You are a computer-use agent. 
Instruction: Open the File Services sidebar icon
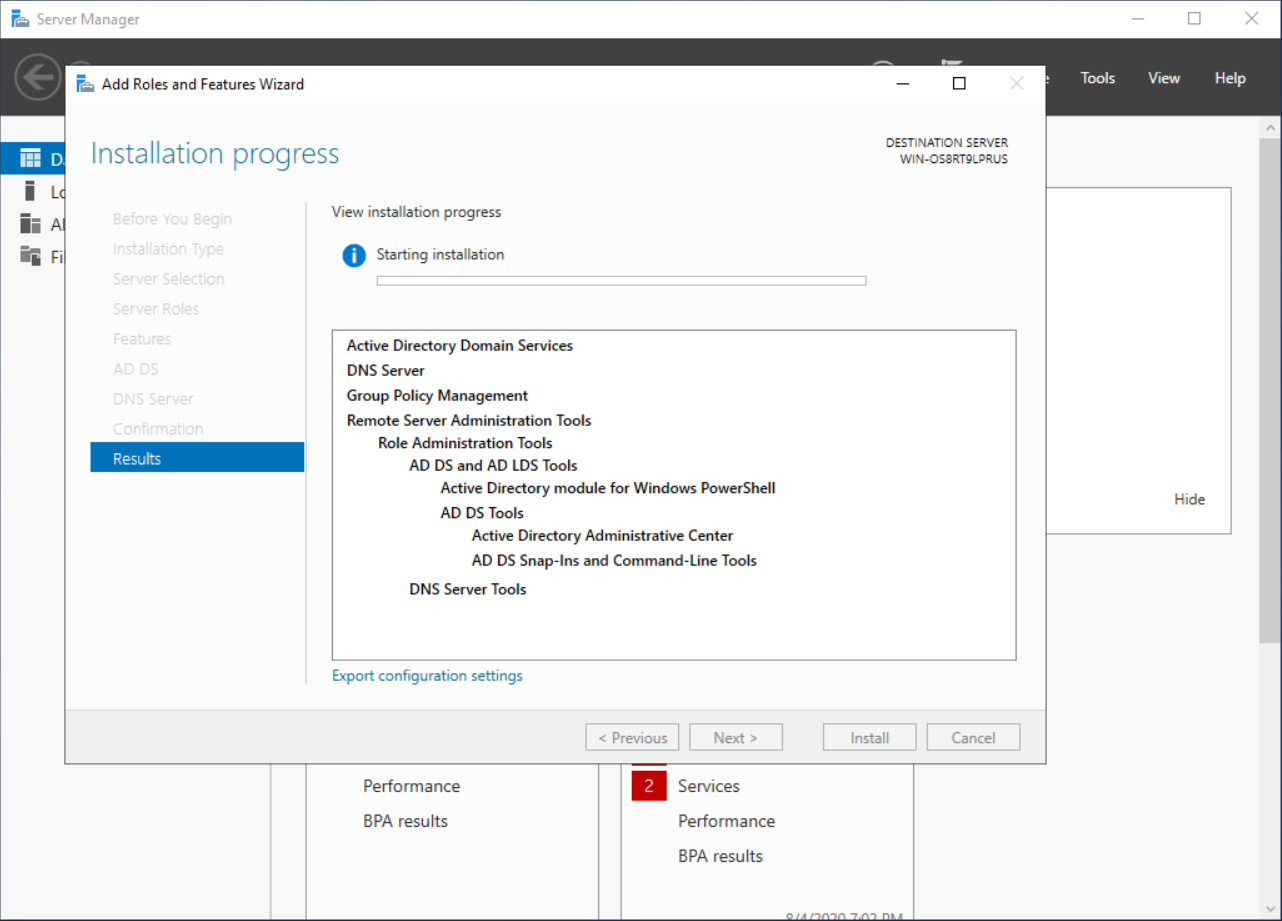tap(31, 256)
